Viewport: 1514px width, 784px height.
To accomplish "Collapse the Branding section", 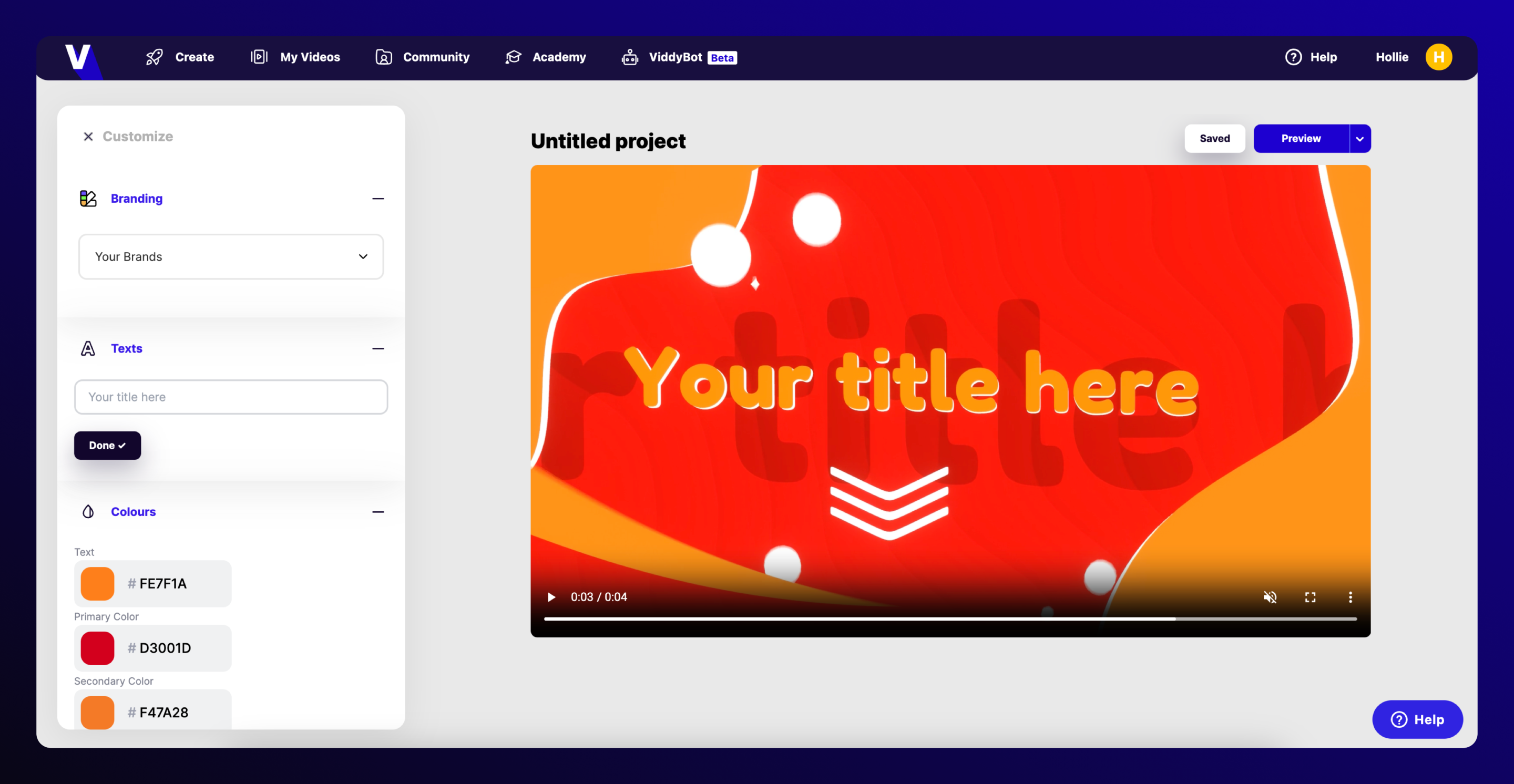I will pyautogui.click(x=378, y=199).
